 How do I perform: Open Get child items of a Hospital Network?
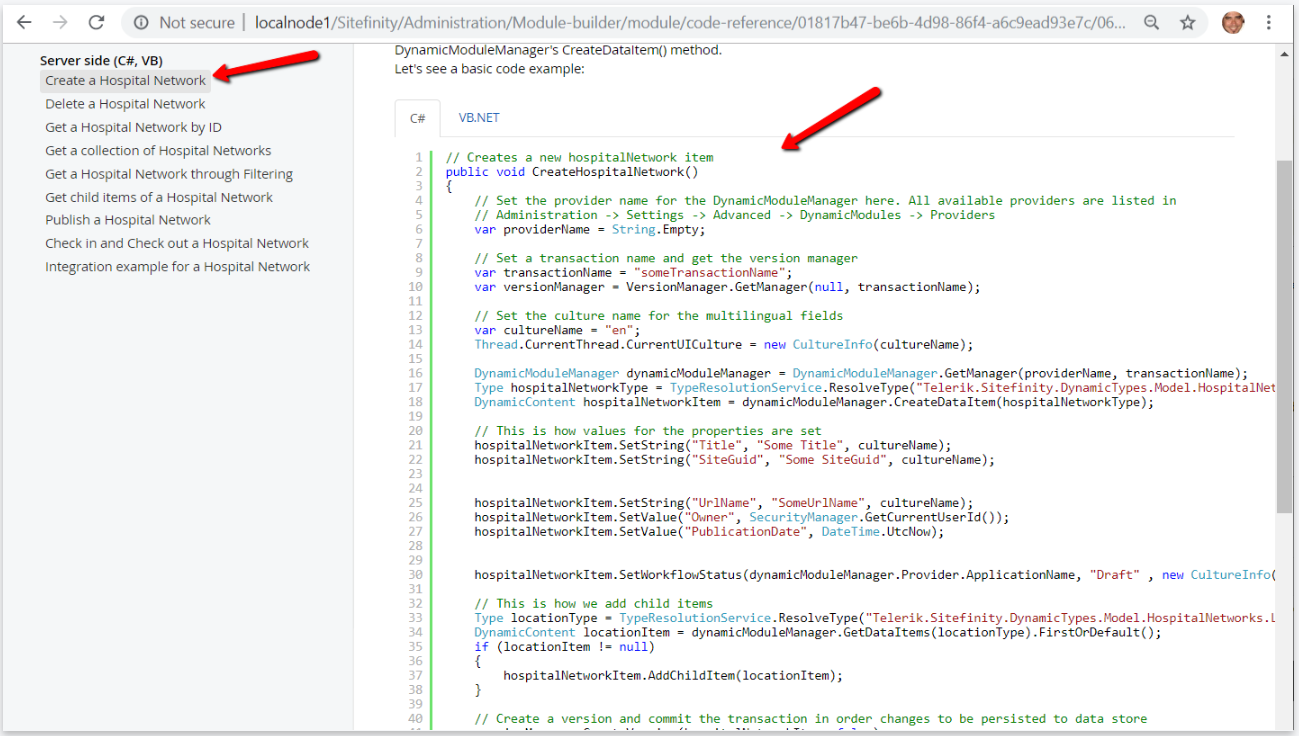coord(159,197)
